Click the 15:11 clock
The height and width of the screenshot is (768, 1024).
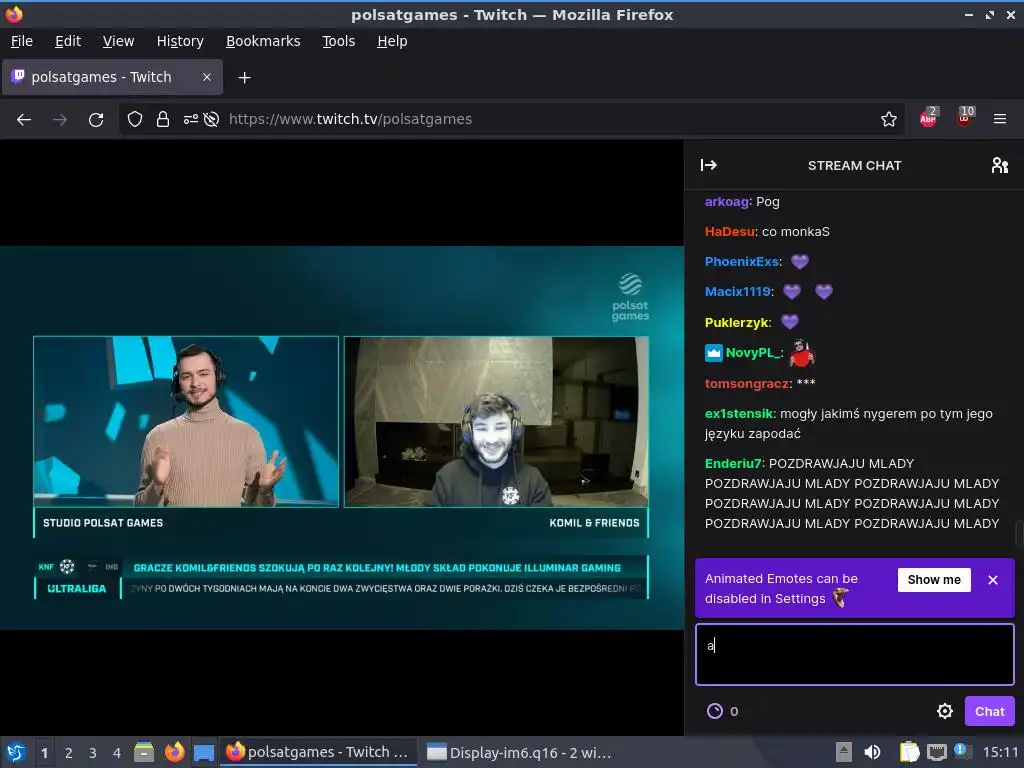tap(1000, 752)
